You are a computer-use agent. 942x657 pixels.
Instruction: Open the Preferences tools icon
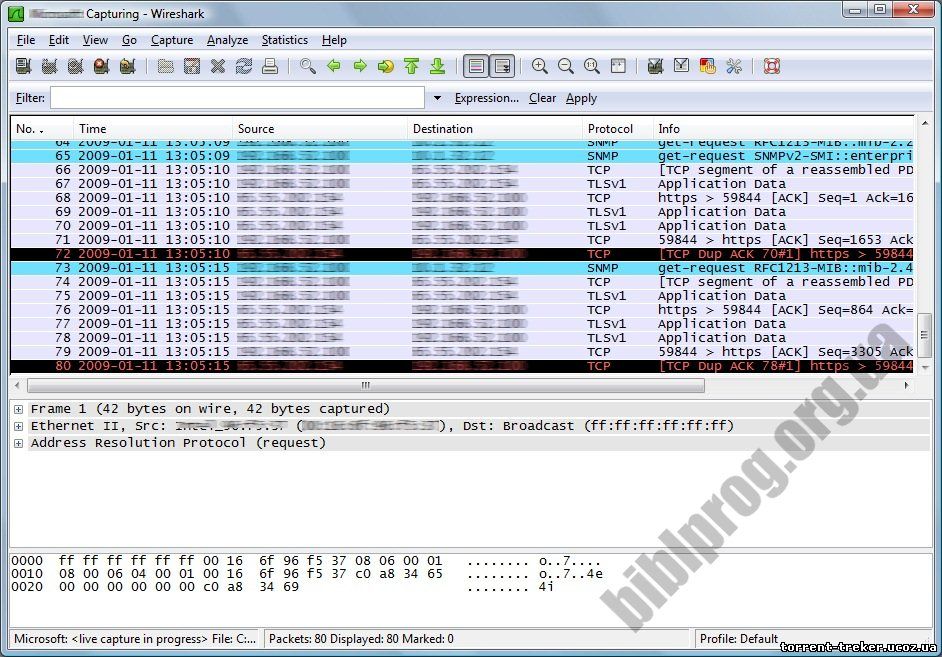click(734, 66)
